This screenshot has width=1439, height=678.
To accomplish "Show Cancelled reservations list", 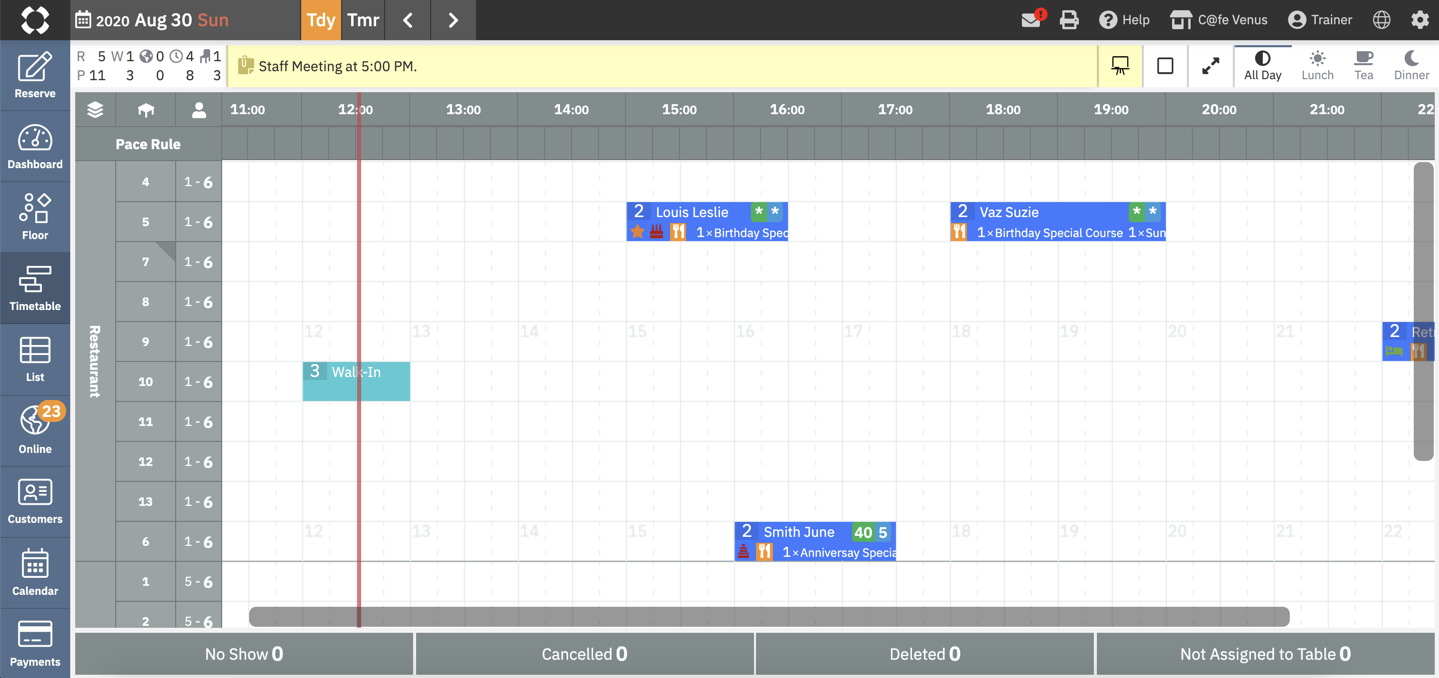I will pyautogui.click(x=584, y=654).
